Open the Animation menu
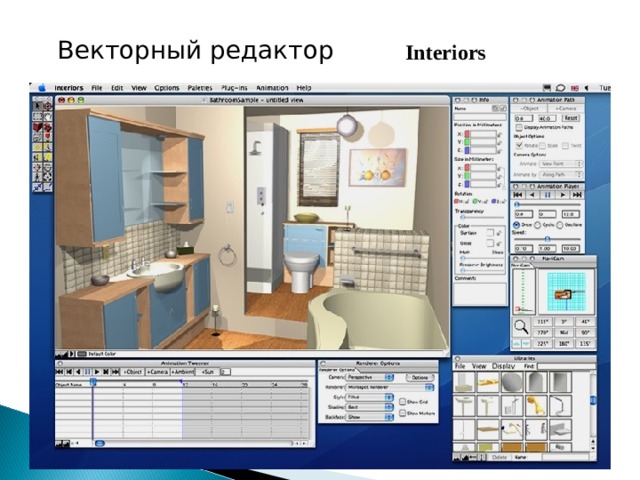640x480 pixels. pos(272,88)
